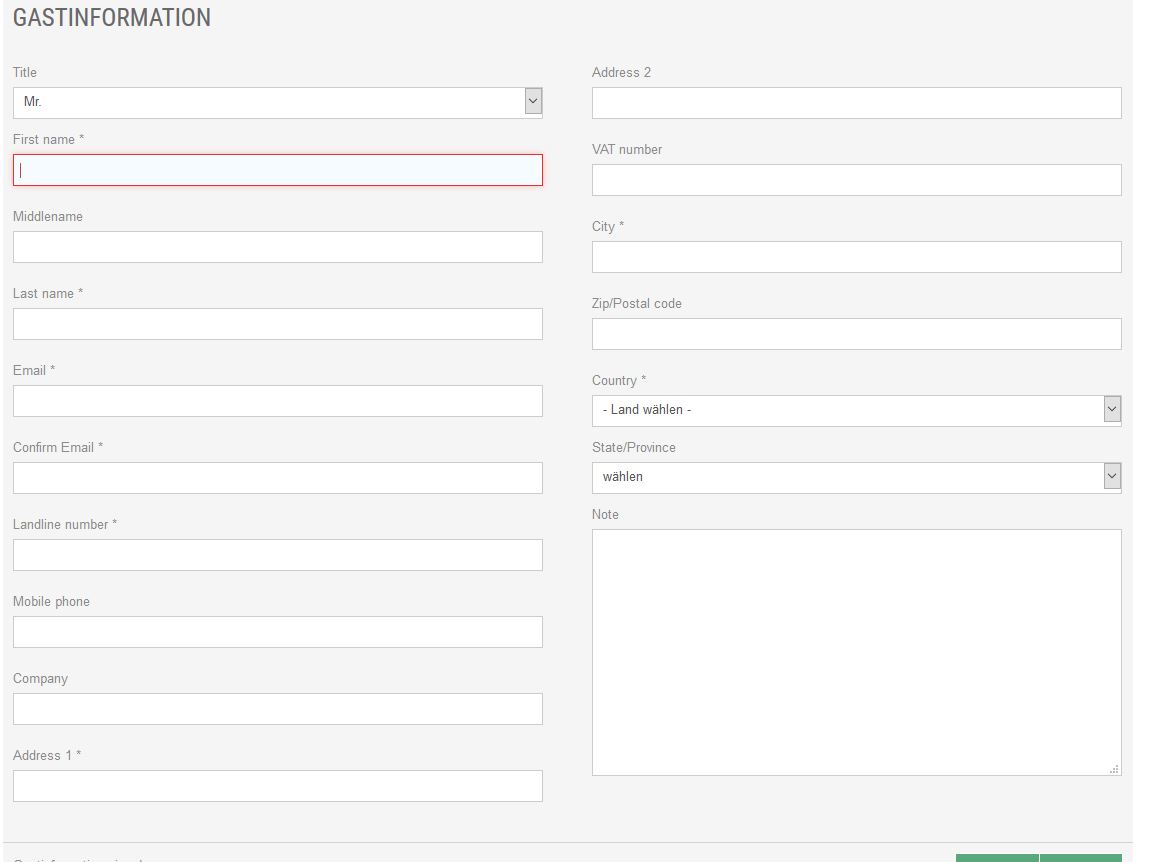Focus the First name input field
This screenshot has width=1152, height=862.
pyautogui.click(x=277, y=170)
